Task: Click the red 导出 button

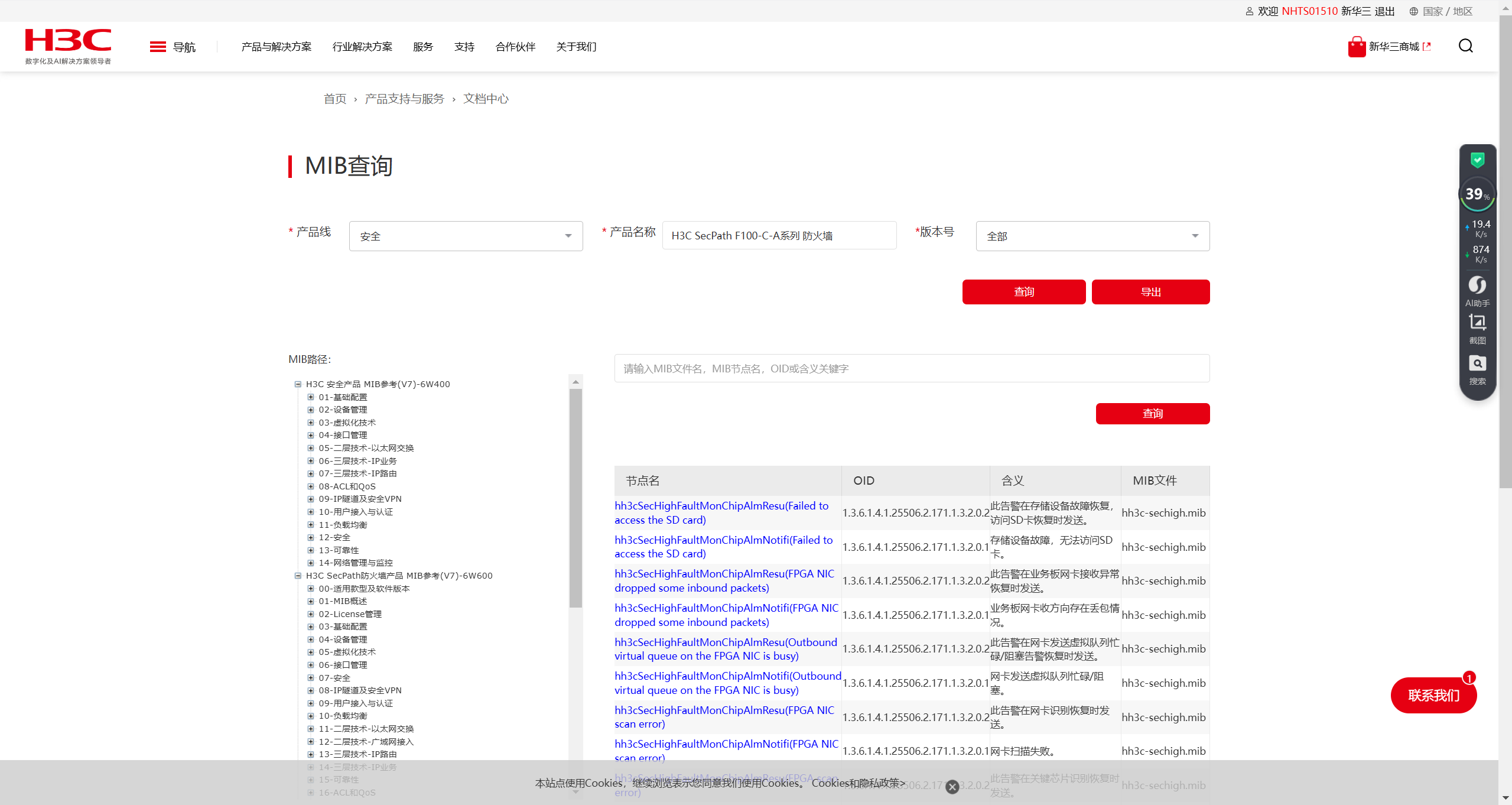Action: pyautogui.click(x=1150, y=292)
